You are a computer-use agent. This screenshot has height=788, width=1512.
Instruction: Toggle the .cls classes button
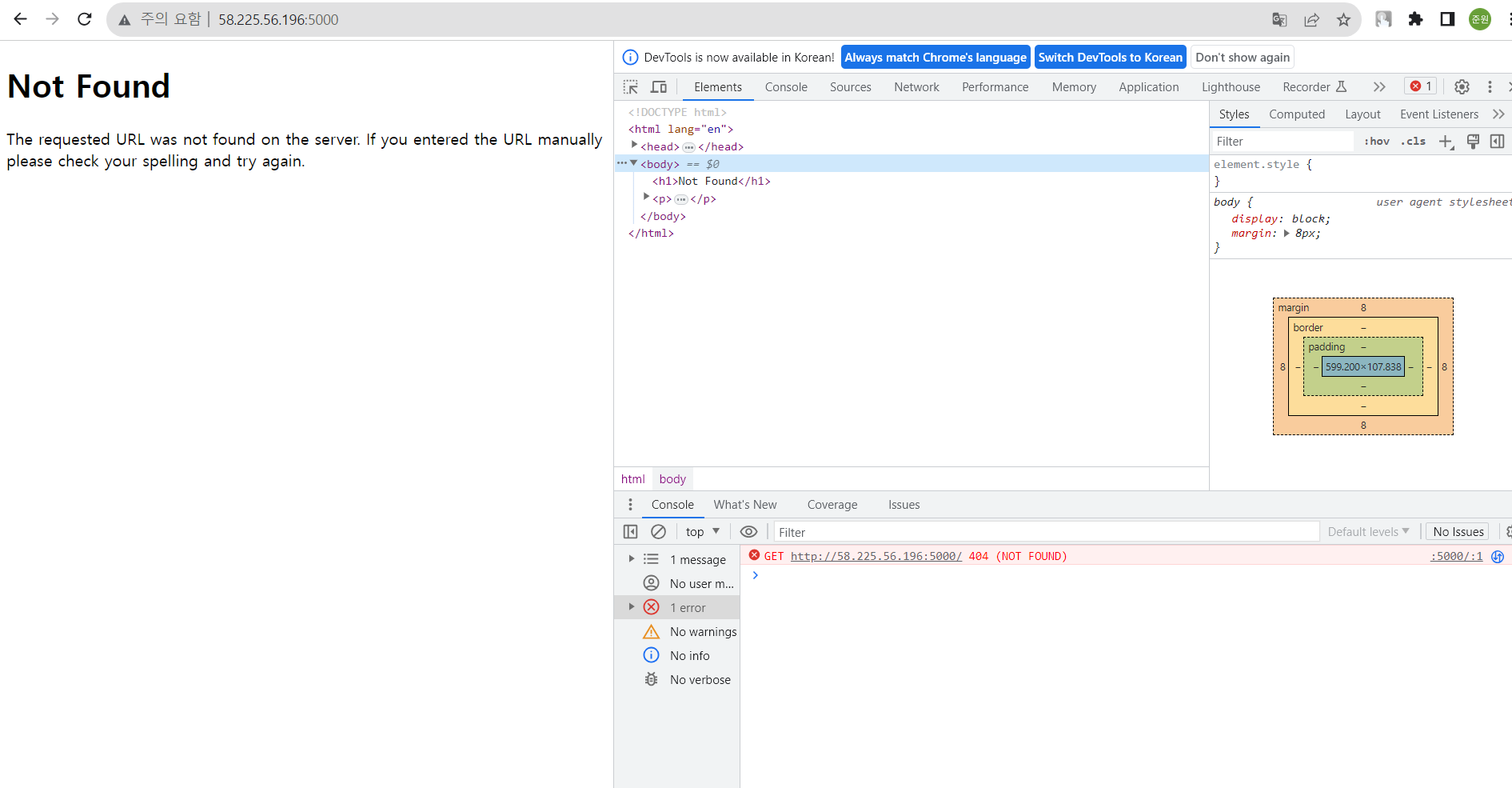click(1413, 142)
